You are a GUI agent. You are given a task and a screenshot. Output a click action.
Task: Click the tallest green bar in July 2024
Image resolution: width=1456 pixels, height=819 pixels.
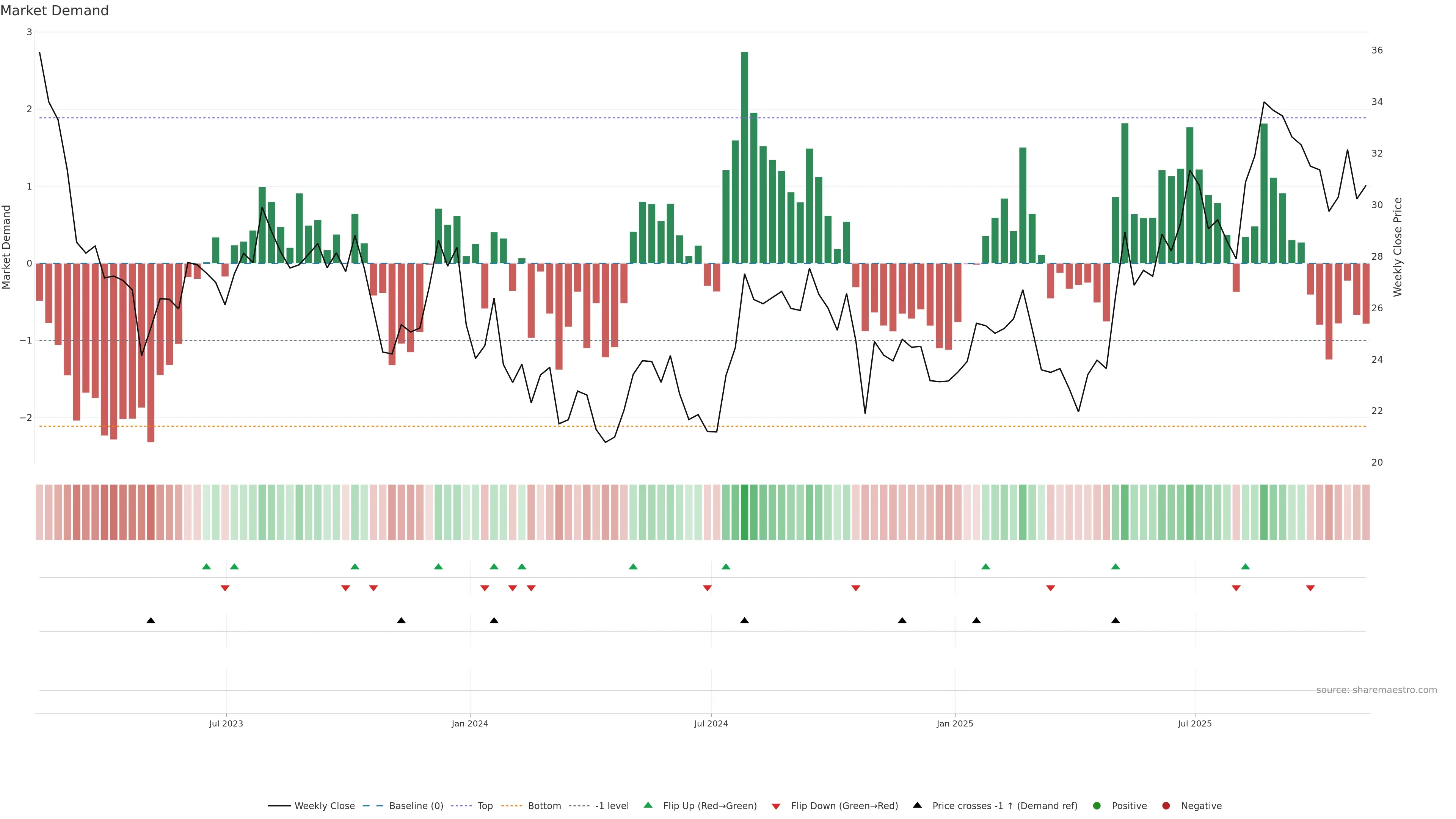pyautogui.click(x=744, y=158)
